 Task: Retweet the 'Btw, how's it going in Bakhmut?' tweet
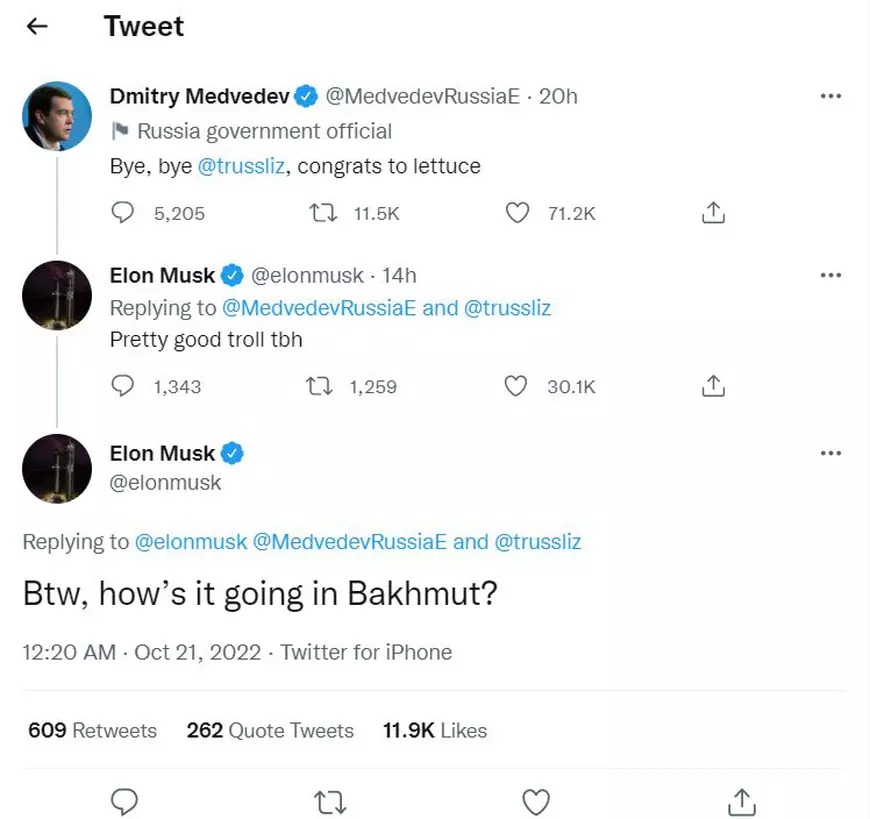click(x=330, y=801)
